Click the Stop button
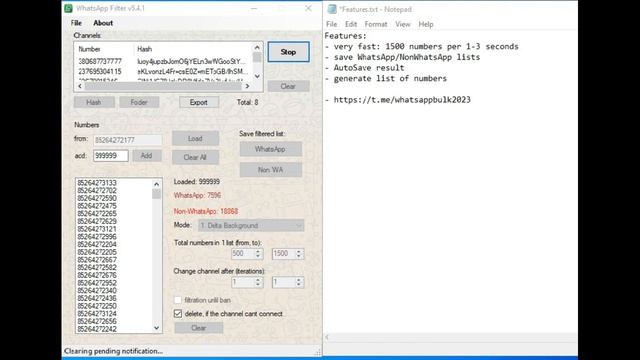 [288, 52]
